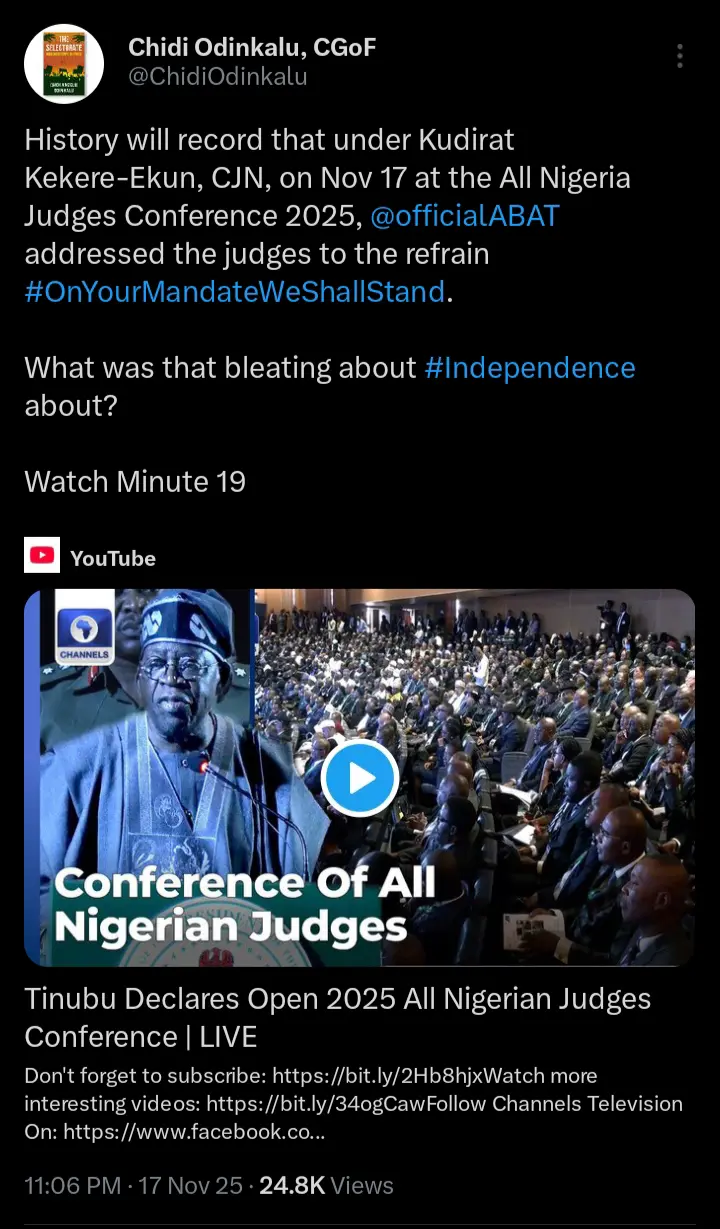Tap the Watch Minute 19 line
The width and height of the screenshot is (720, 1229).
135,481
